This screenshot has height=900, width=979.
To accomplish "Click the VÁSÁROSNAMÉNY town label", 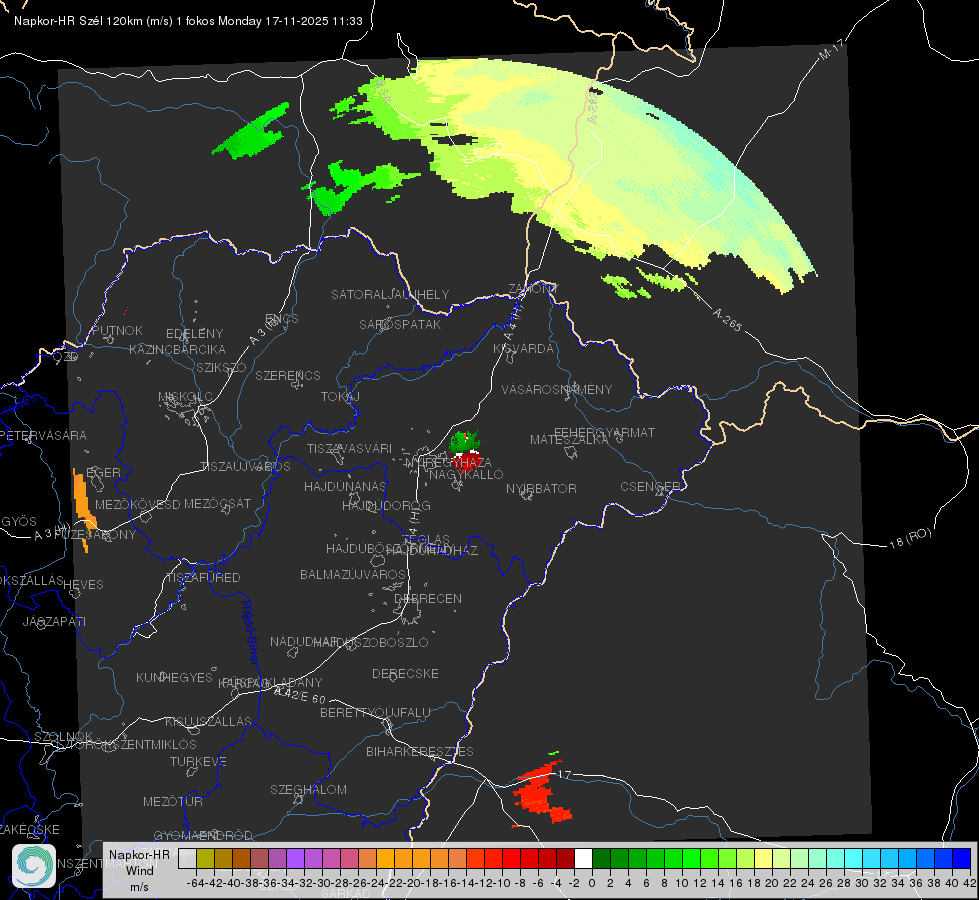I will [557, 389].
